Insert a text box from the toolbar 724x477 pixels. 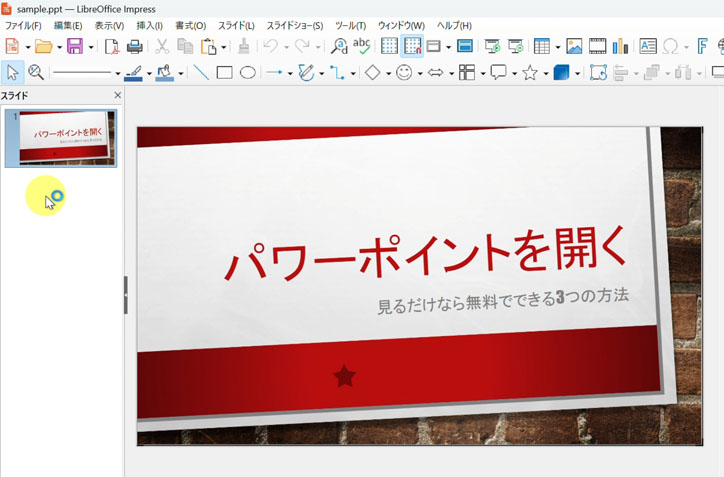point(647,46)
